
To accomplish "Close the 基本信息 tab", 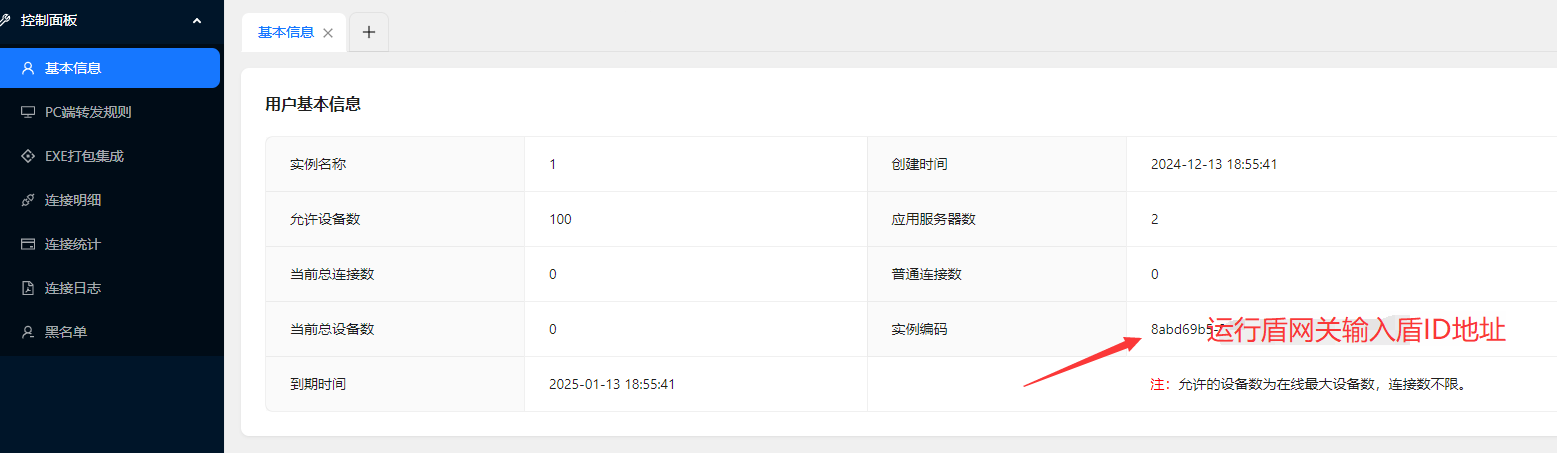I will [x=328, y=32].
